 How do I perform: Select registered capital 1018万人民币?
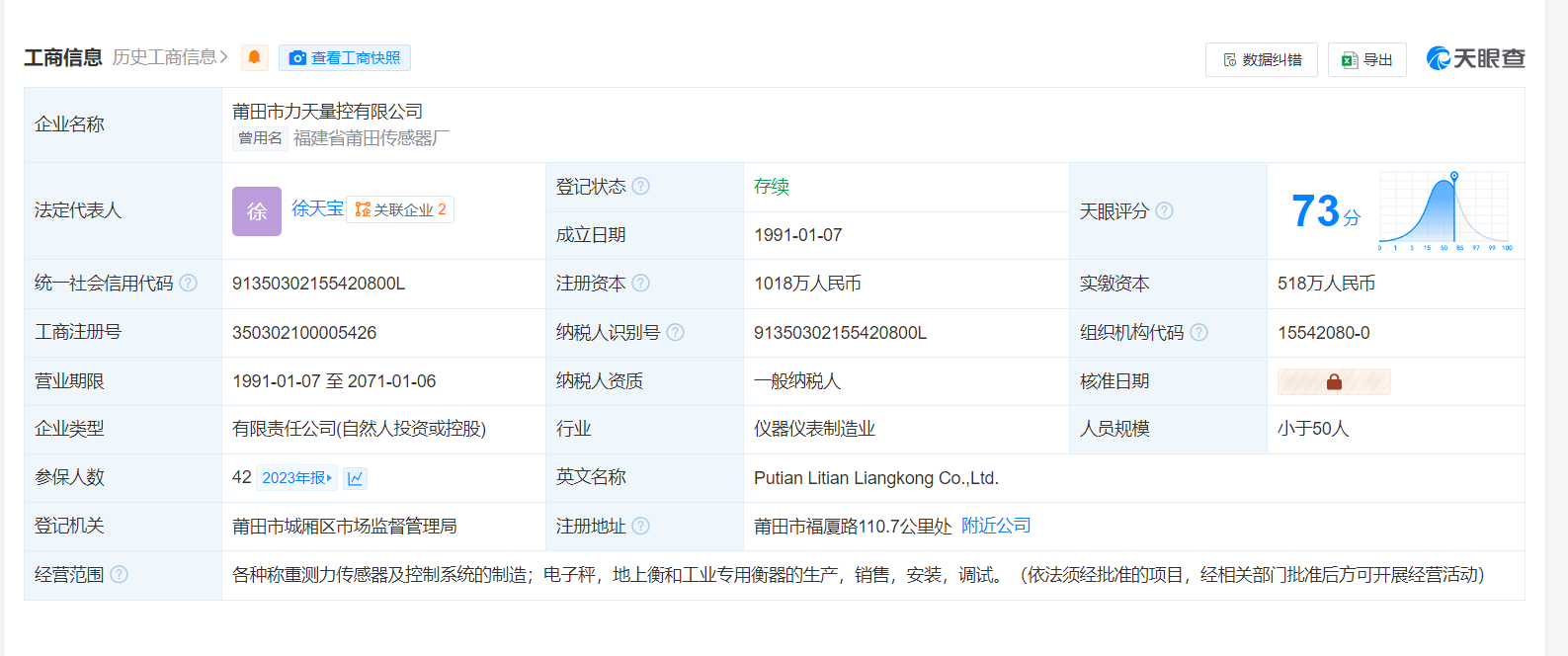[x=807, y=284]
